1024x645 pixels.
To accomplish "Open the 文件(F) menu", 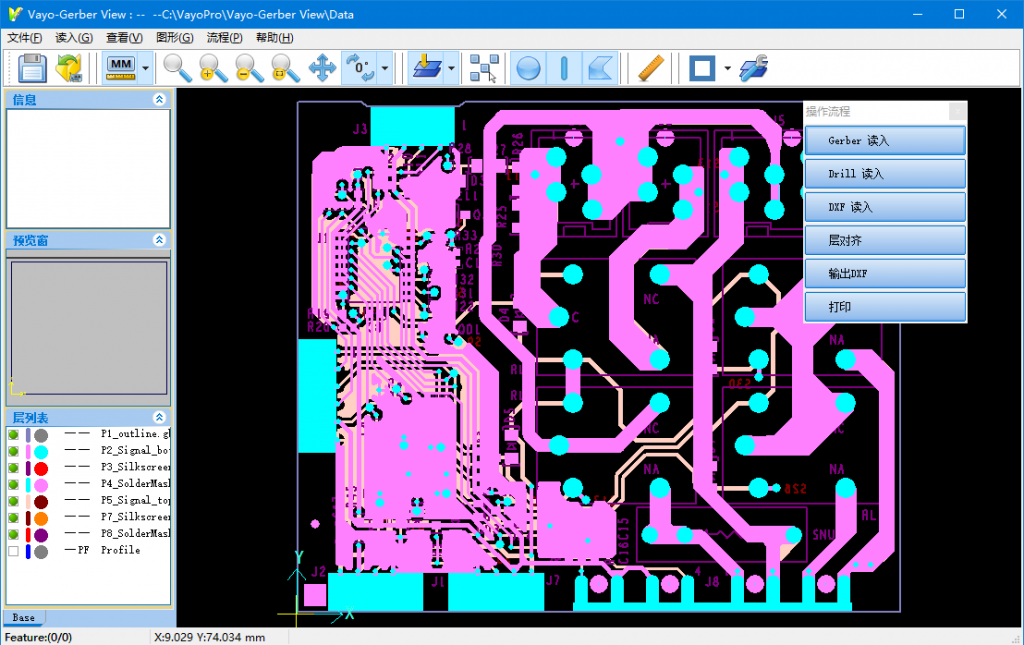I will tap(24, 38).
